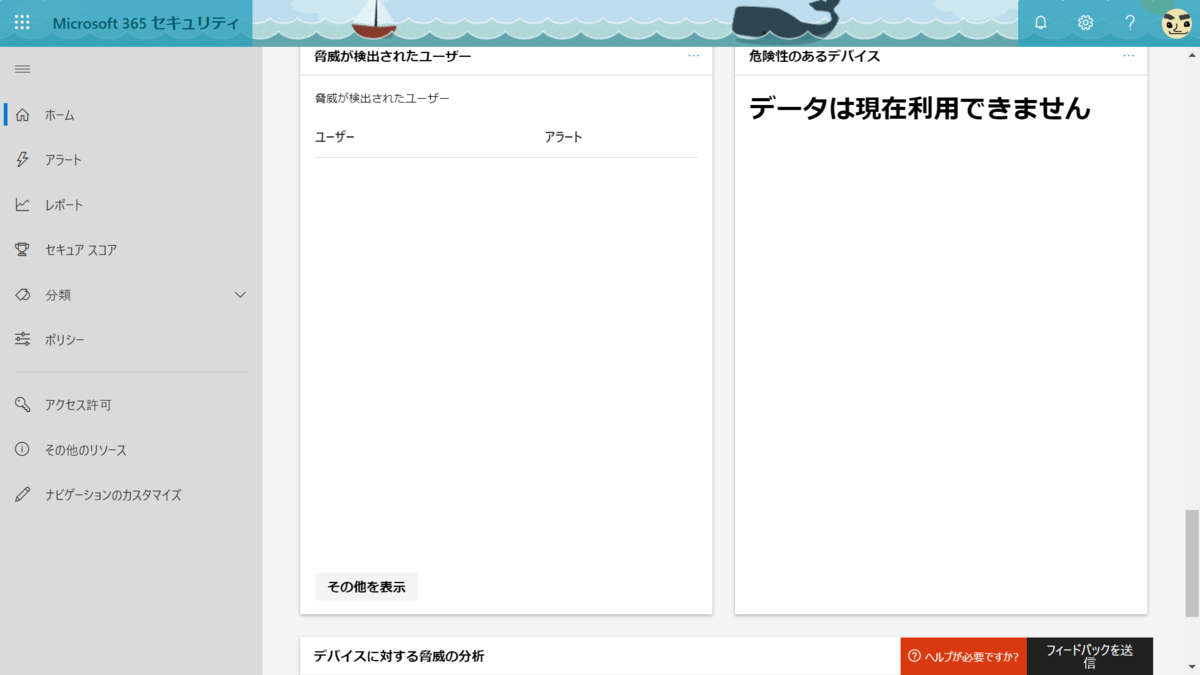Click the レポート chart icon
Viewport: 1200px width, 675px height.
tap(22, 205)
